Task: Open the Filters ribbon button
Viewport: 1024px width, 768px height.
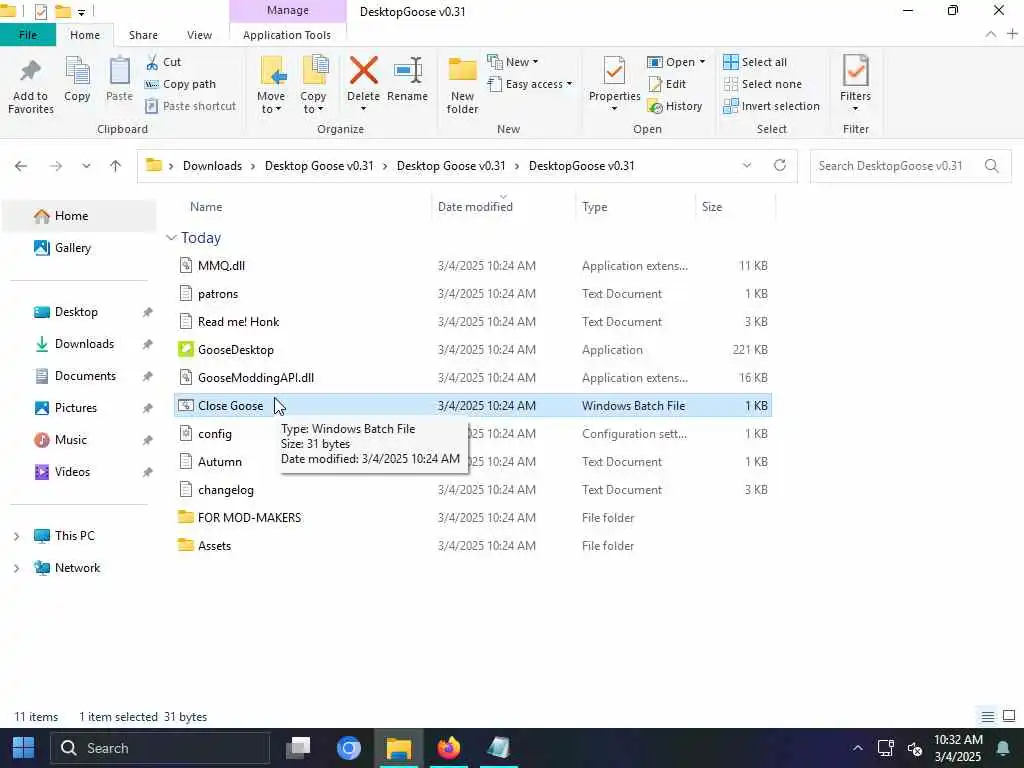Action: (x=856, y=84)
